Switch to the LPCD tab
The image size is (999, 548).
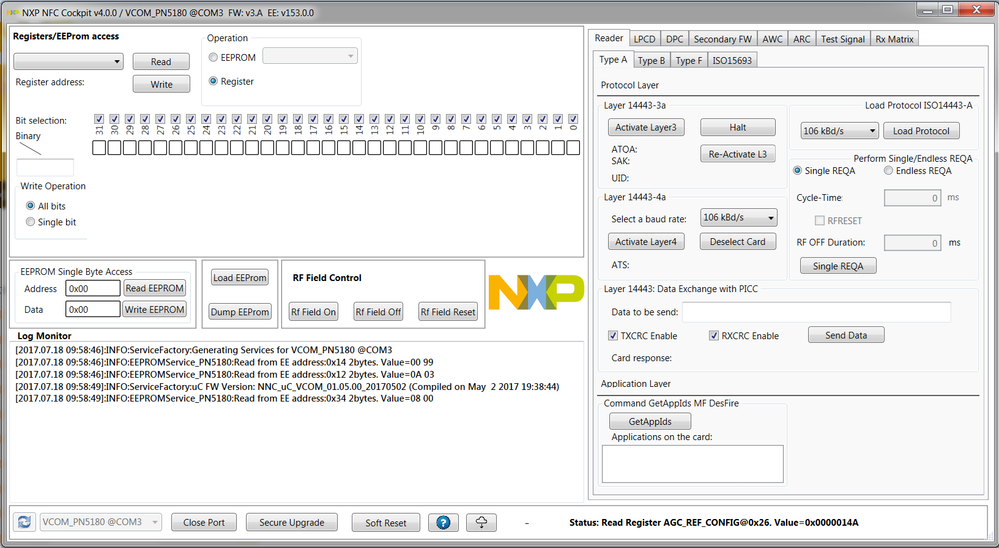point(644,39)
